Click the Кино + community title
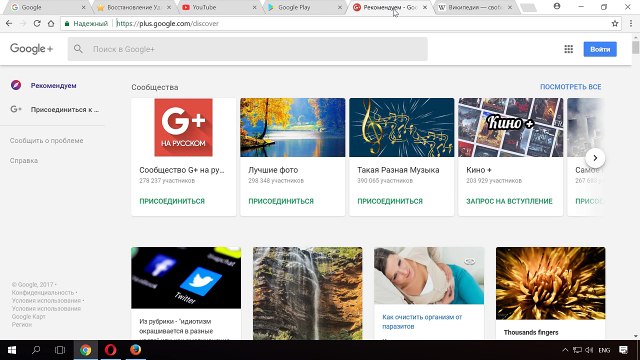The width and height of the screenshot is (640, 360). click(479, 170)
